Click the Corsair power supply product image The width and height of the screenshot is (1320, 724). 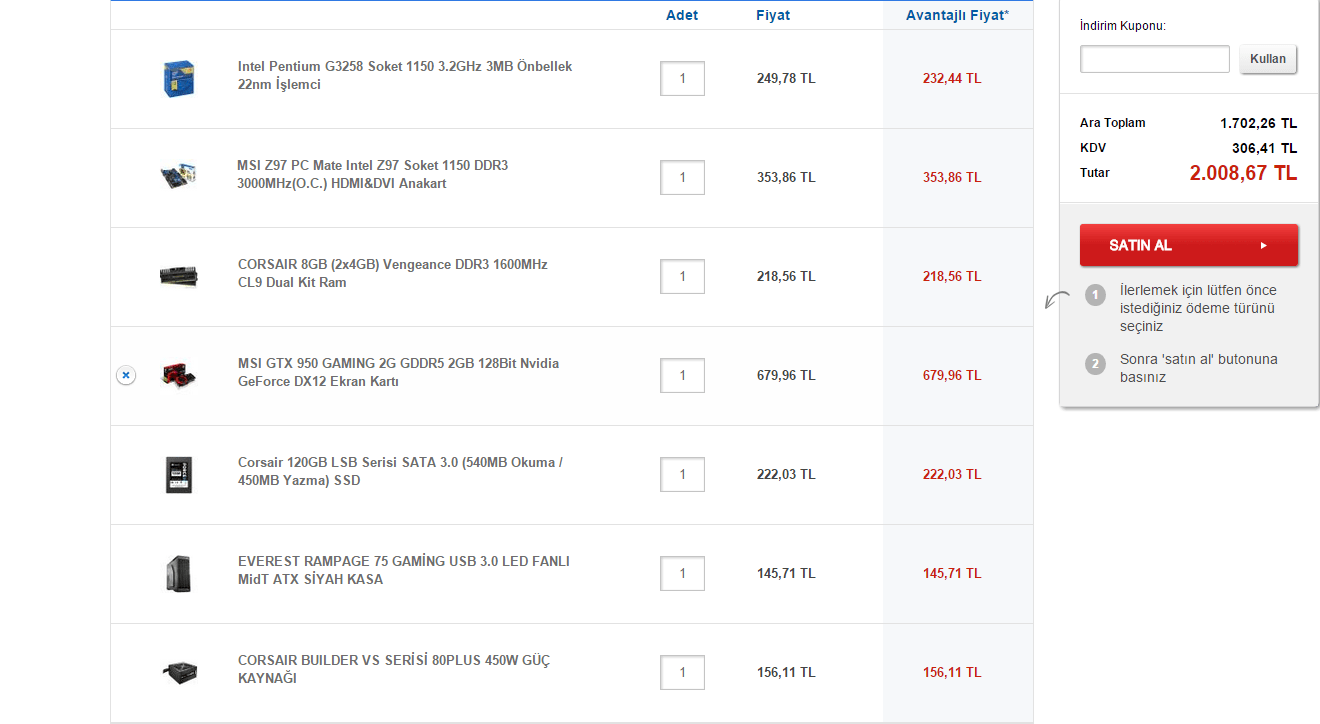pyautogui.click(x=178, y=672)
